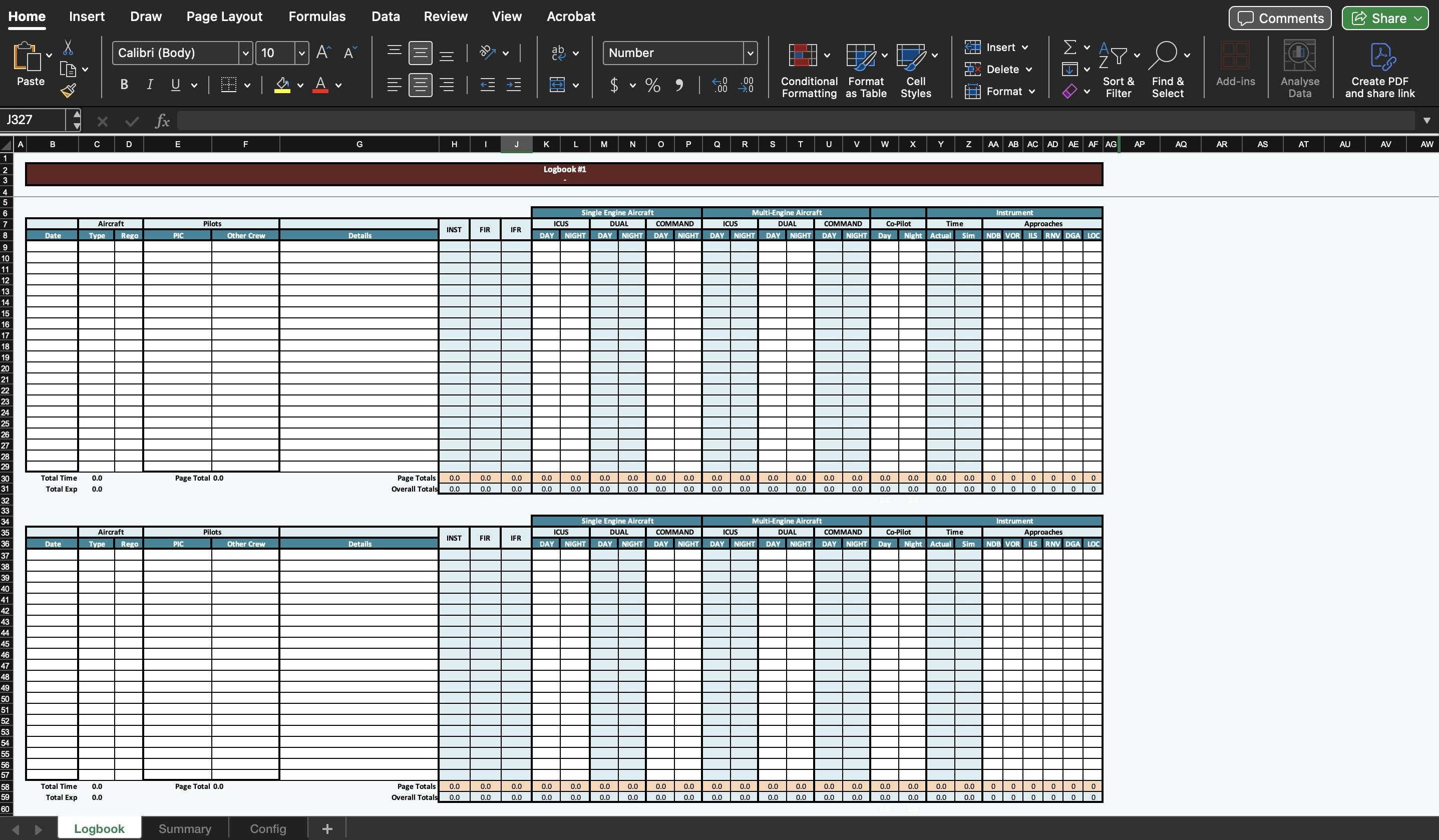Toggle italic formatting

[149, 84]
